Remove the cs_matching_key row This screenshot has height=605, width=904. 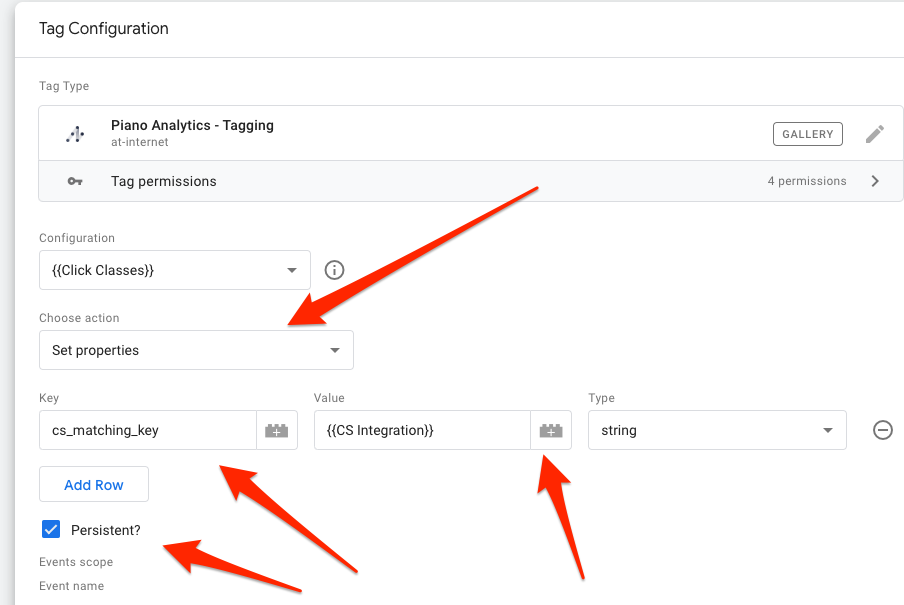coord(883,430)
